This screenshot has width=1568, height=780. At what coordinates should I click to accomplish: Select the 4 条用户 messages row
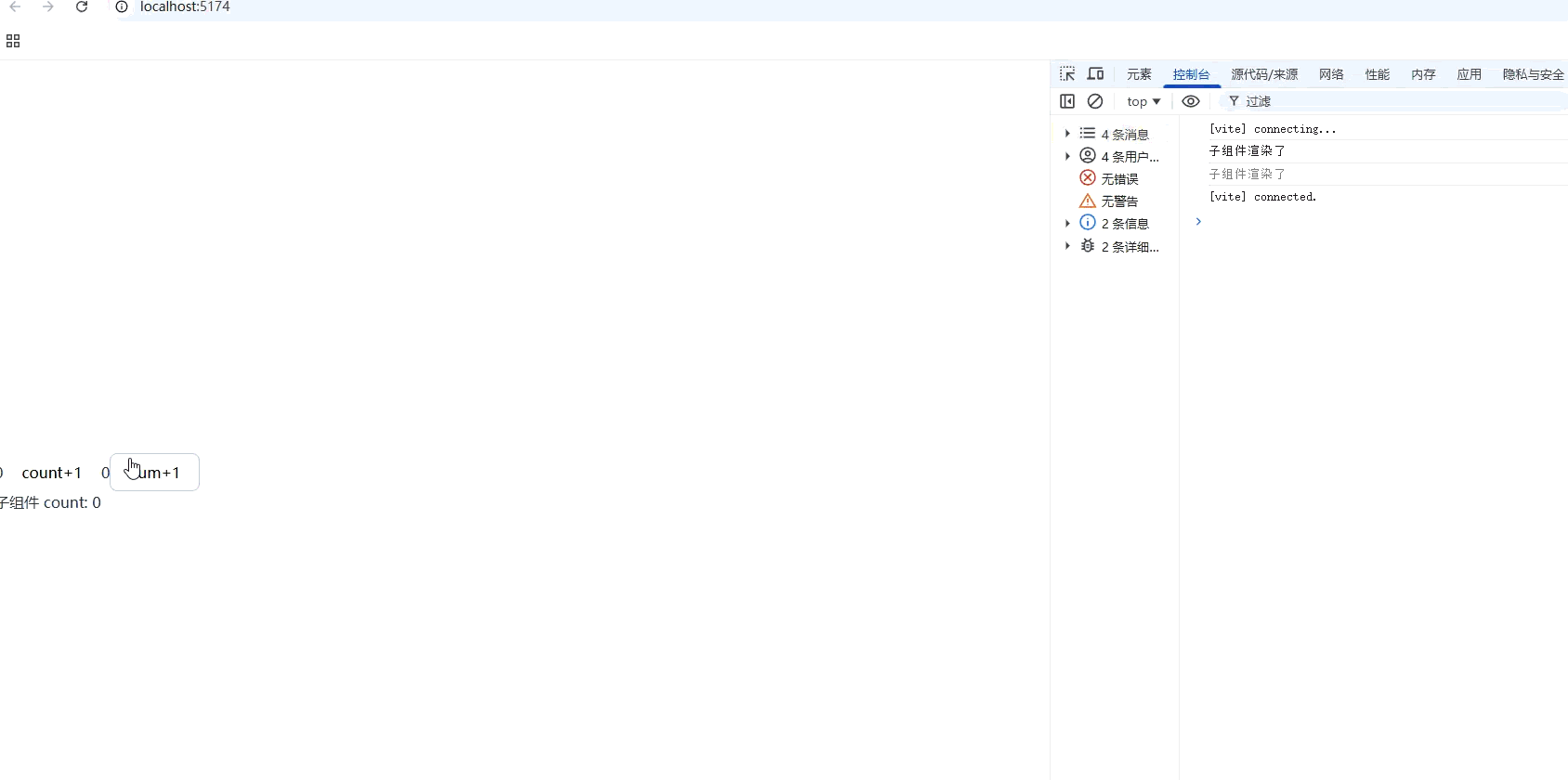[x=1115, y=156]
